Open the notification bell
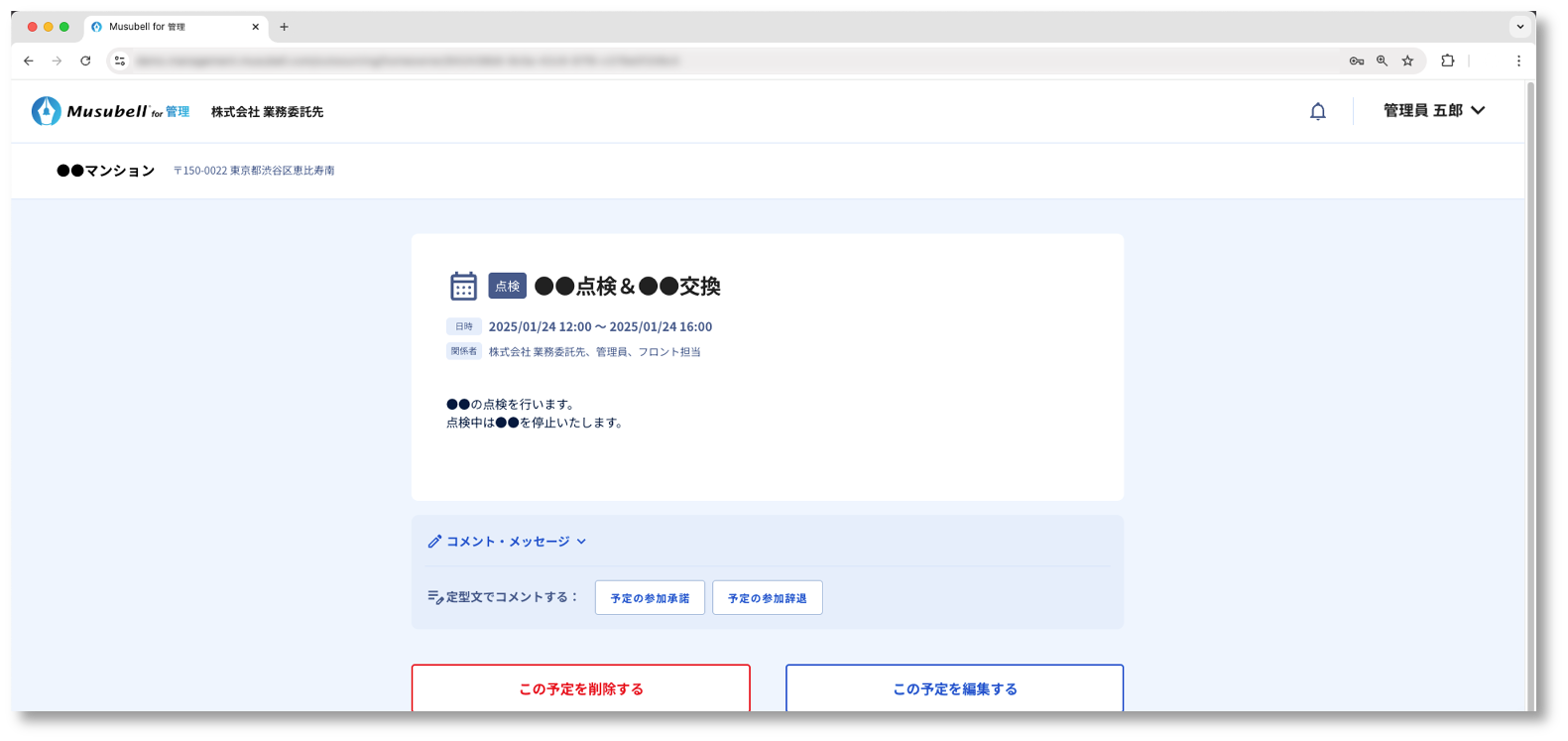This screenshot has height=741, width=1568. click(x=1317, y=111)
